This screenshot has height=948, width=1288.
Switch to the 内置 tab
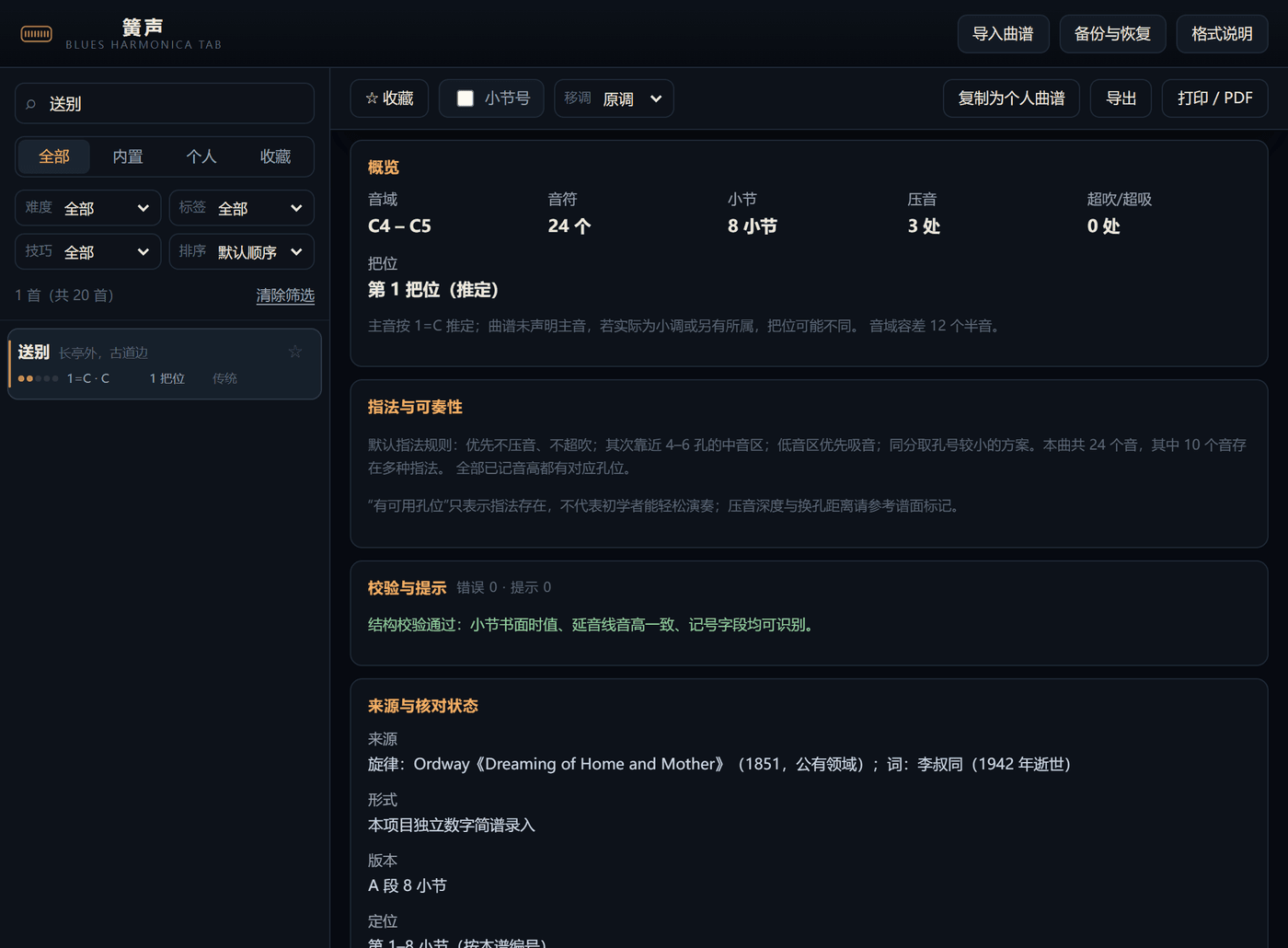[128, 156]
